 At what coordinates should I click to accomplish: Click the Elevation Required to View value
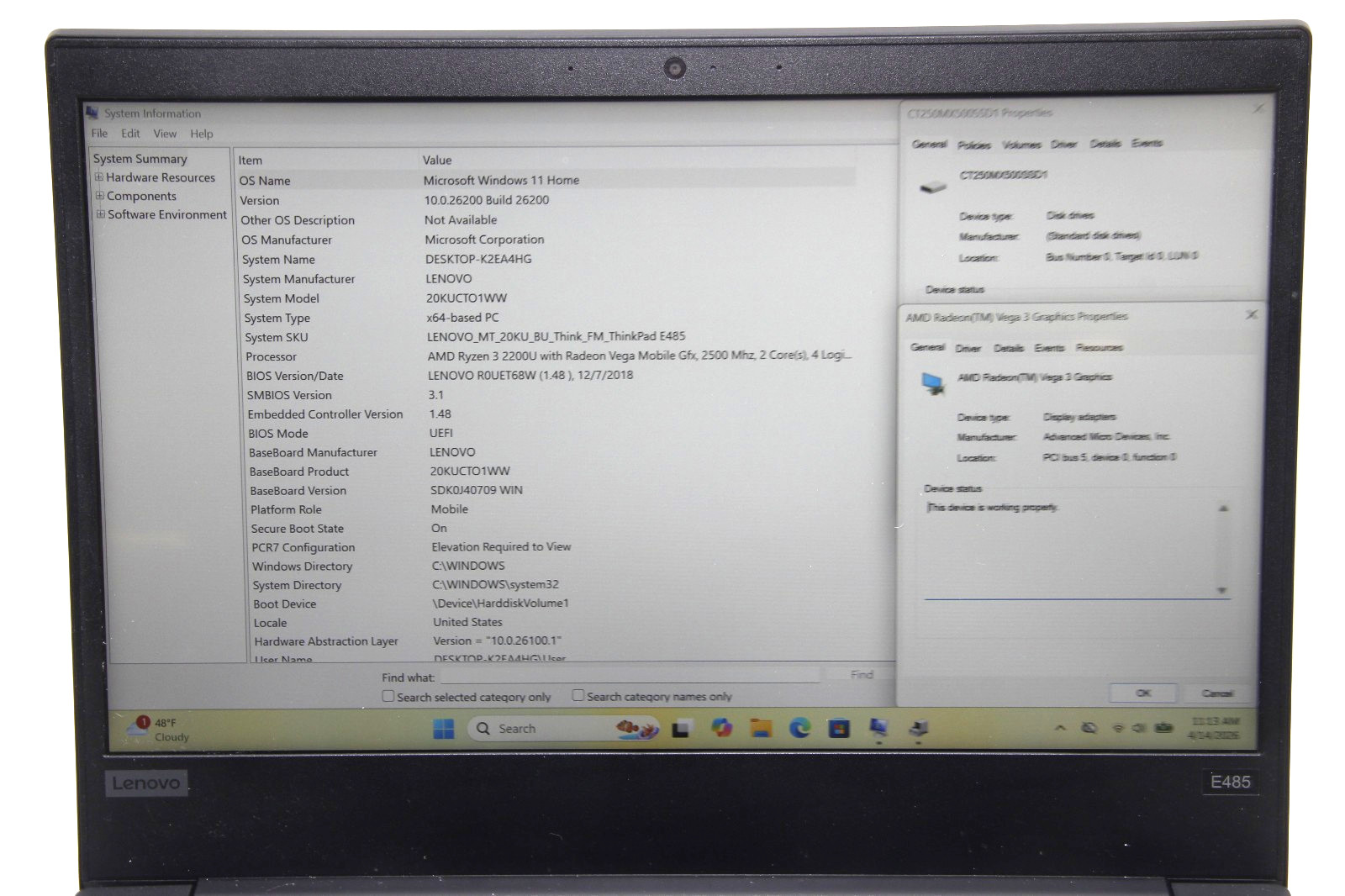click(x=501, y=546)
